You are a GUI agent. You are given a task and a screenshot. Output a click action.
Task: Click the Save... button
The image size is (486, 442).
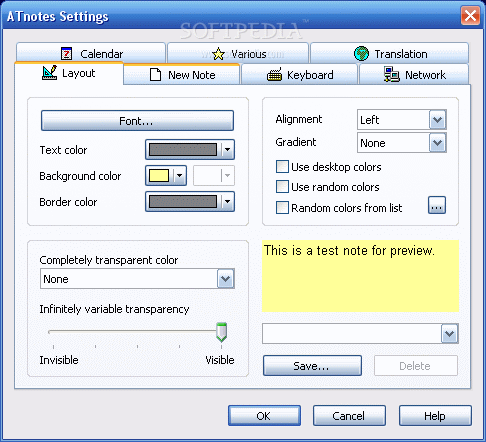[312, 366]
